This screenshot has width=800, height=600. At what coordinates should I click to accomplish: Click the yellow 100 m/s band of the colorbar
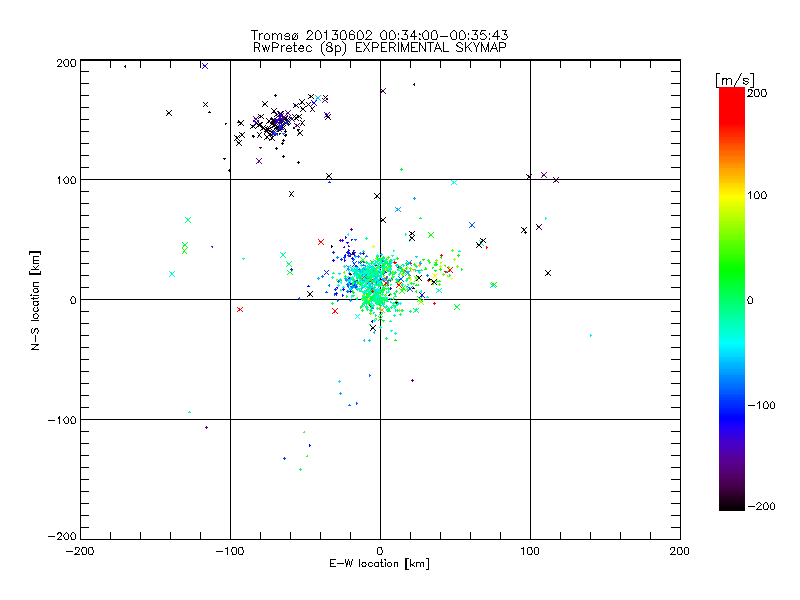(732, 195)
